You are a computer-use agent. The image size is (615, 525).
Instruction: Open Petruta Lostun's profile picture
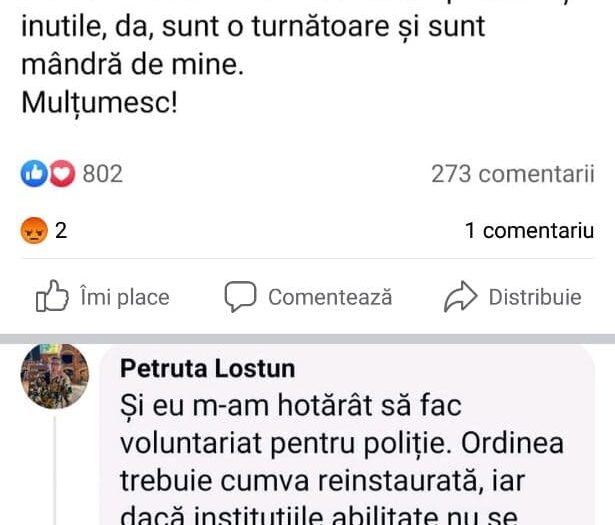55,375
